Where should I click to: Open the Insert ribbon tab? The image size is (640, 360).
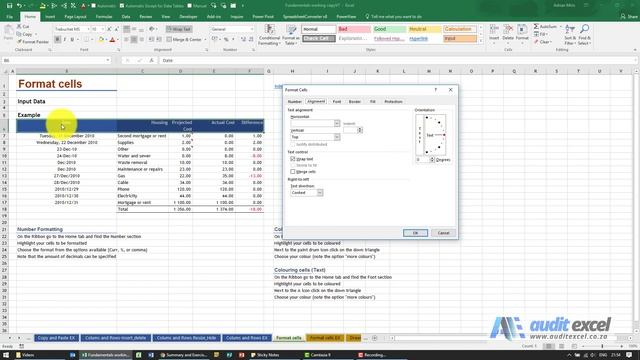coord(50,17)
